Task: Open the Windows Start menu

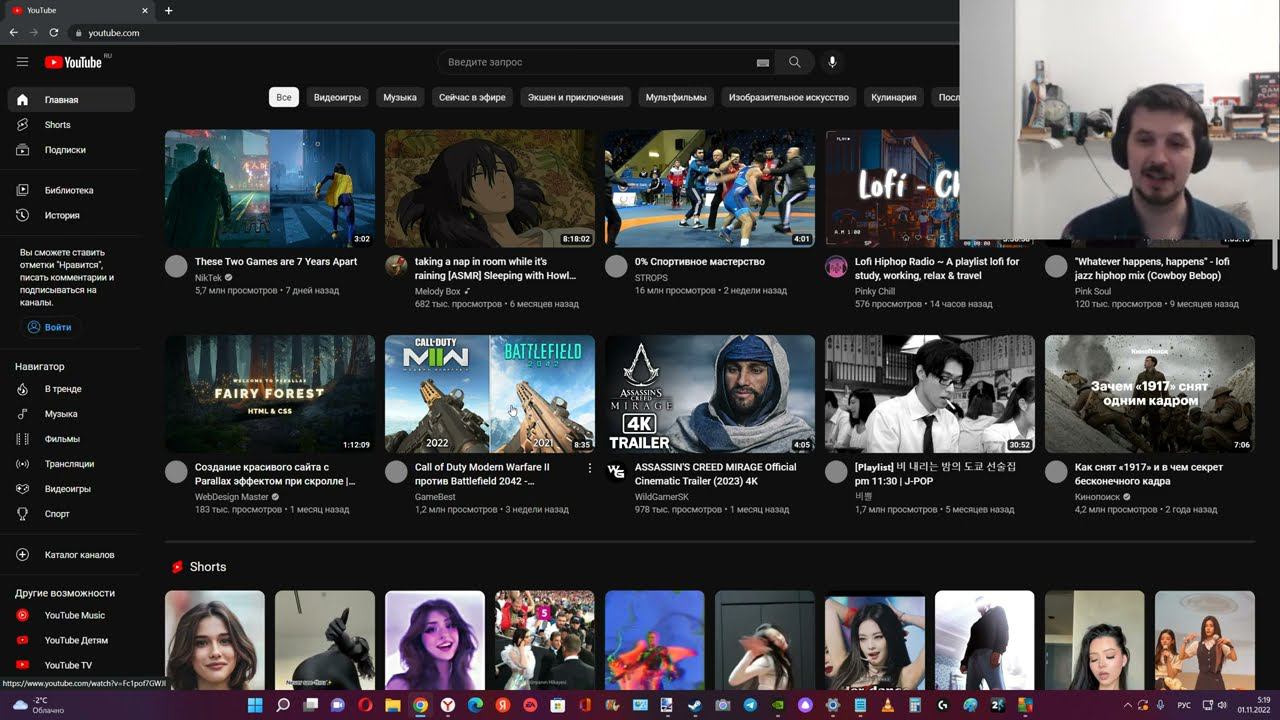Action: [x=255, y=706]
